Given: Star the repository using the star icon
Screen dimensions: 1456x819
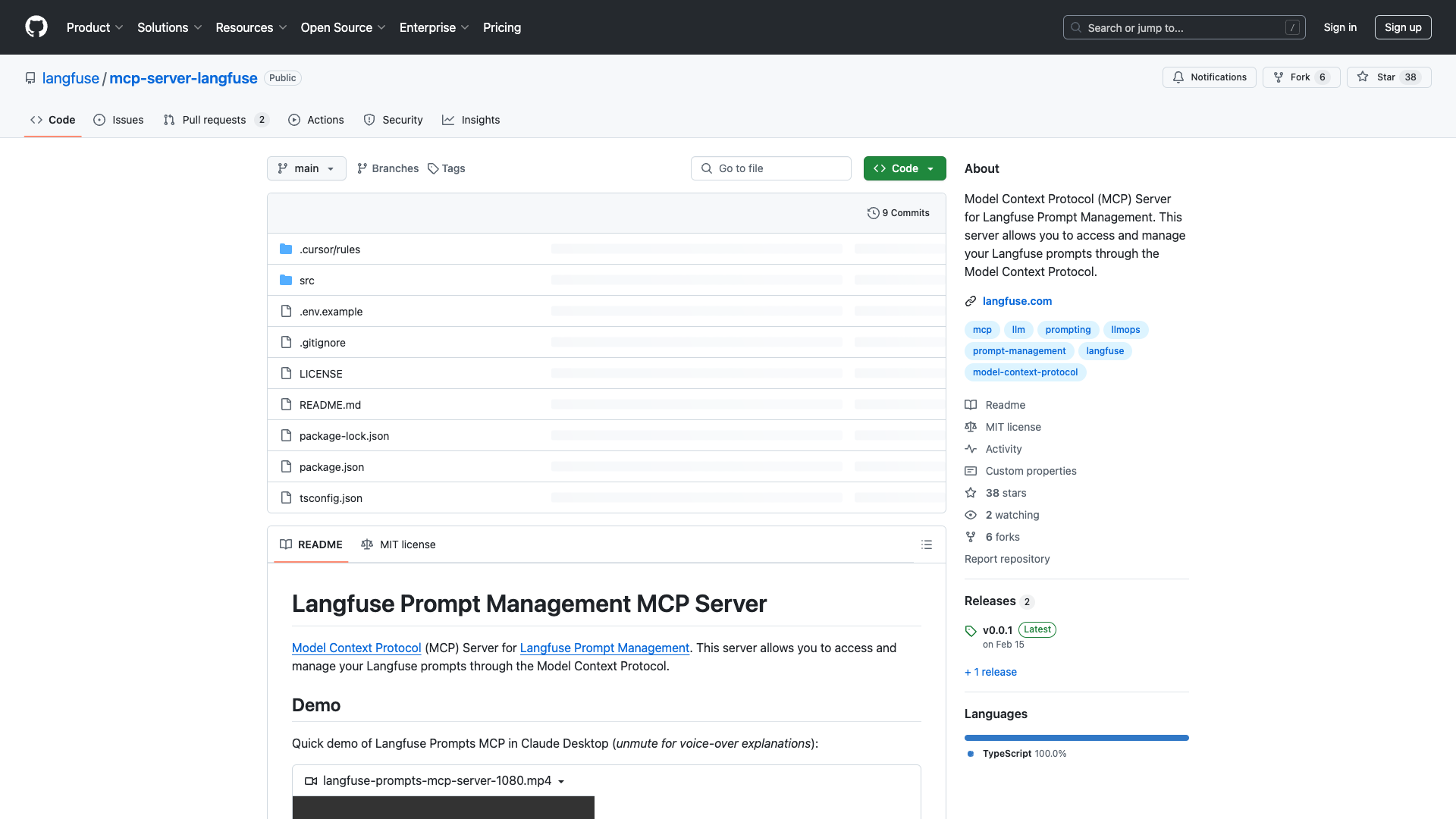Looking at the screenshot, I should (x=1363, y=77).
